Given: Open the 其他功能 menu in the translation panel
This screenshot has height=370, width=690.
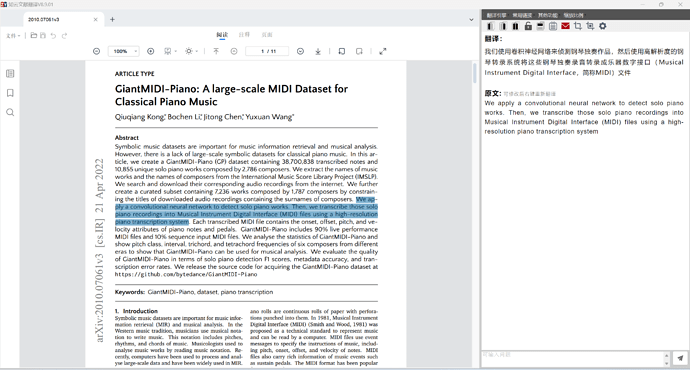Looking at the screenshot, I should [x=548, y=15].
